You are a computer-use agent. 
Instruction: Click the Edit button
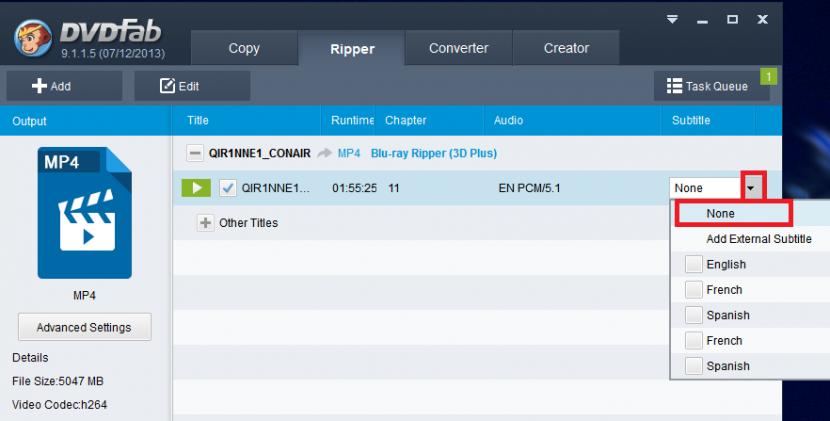(192, 86)
